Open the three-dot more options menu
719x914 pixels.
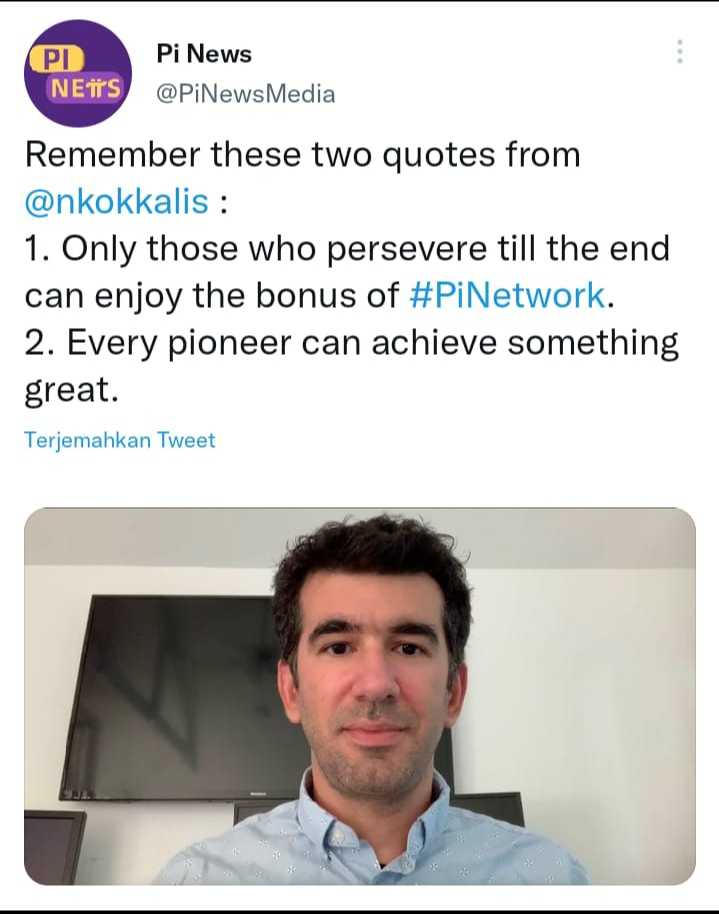click(x=679, y=51)
